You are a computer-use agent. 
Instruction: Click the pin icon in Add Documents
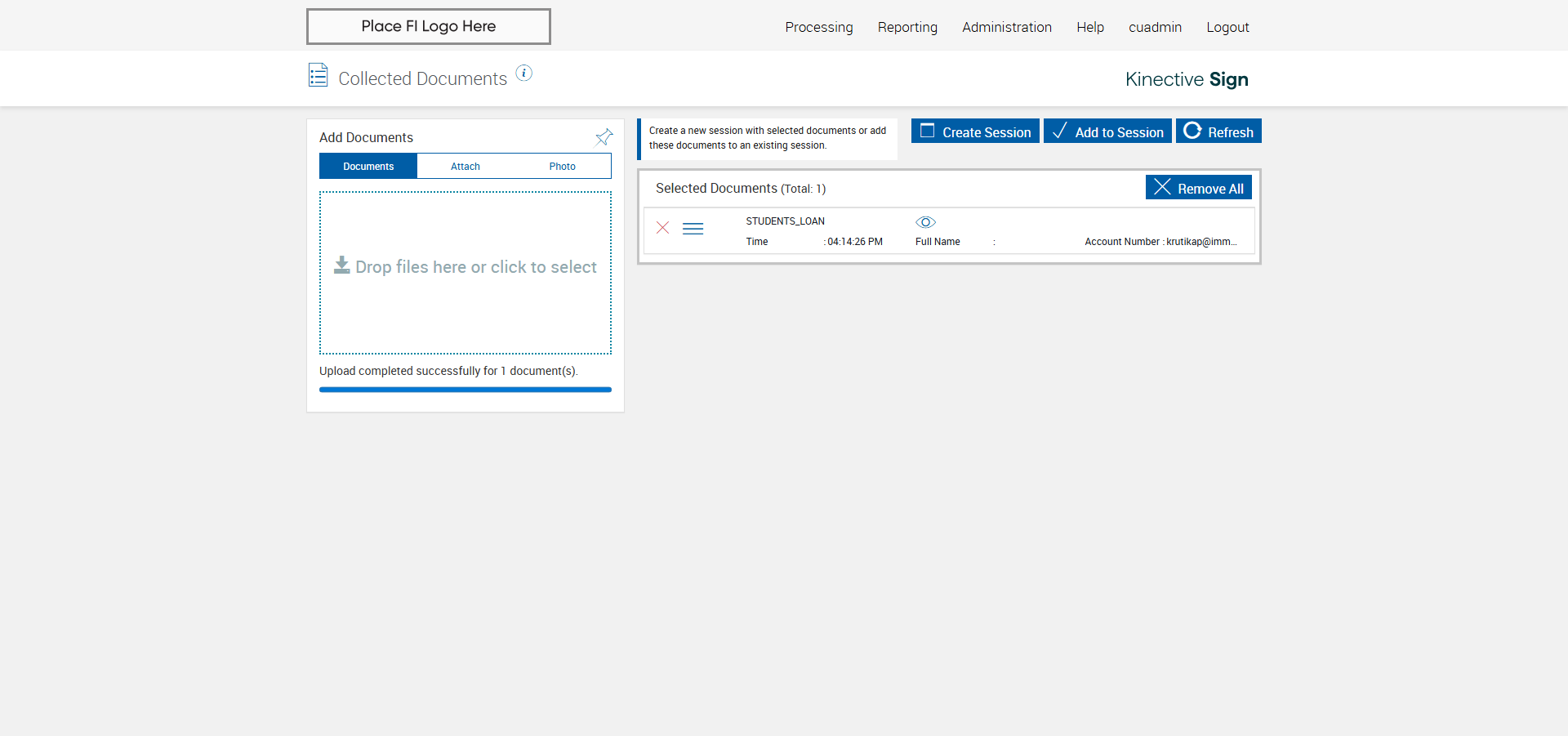point(604,137)
